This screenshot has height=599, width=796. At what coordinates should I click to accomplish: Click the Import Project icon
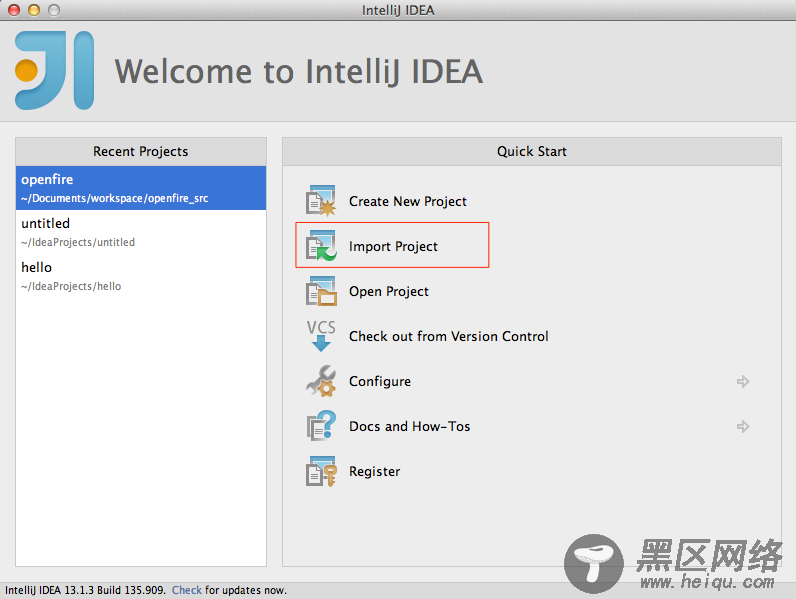tap(321, 246)
